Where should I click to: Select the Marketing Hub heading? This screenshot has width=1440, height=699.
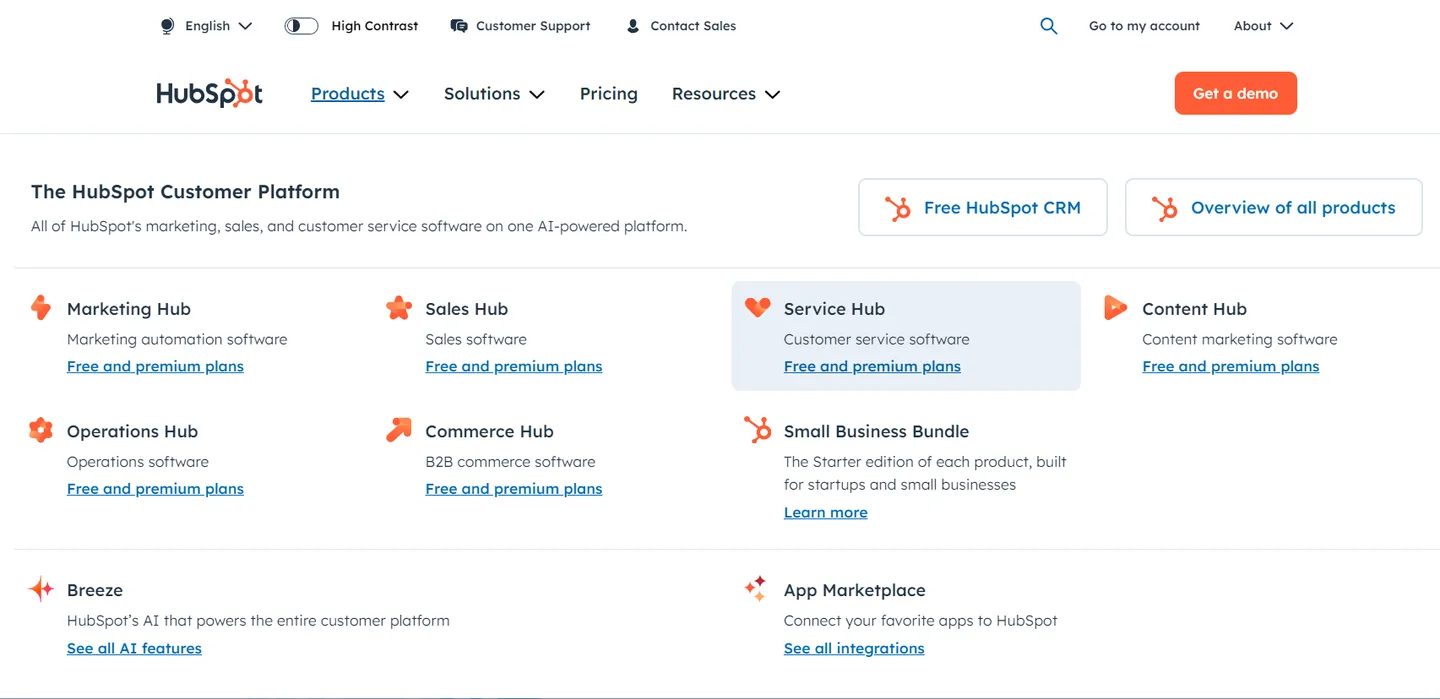click(x=129, y=309)
